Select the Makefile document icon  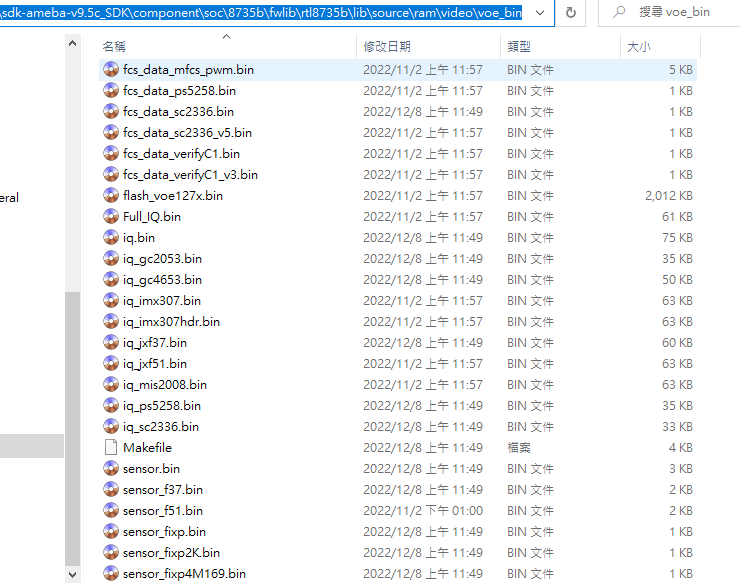(111, 448)
